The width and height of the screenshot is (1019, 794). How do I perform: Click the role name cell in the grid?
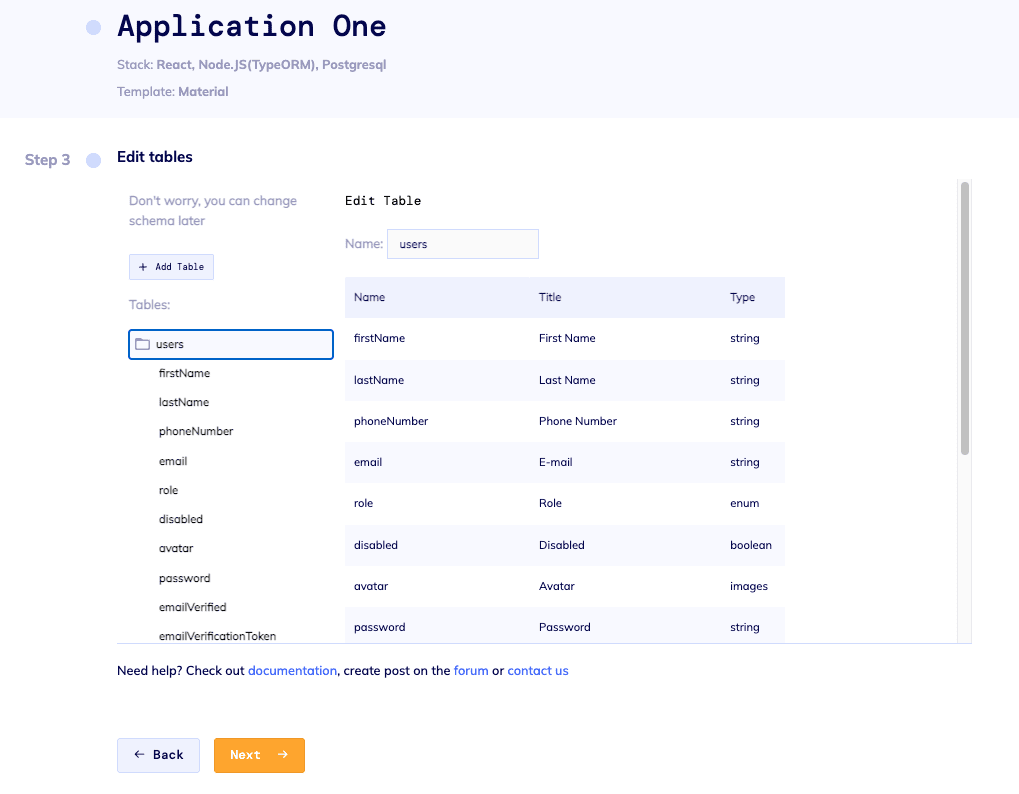(363, 504)
